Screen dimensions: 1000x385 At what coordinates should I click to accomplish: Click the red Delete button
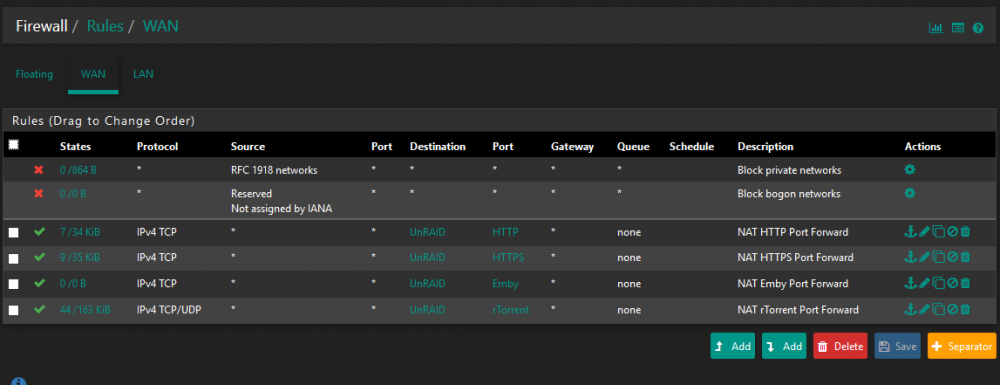(840, 346)
